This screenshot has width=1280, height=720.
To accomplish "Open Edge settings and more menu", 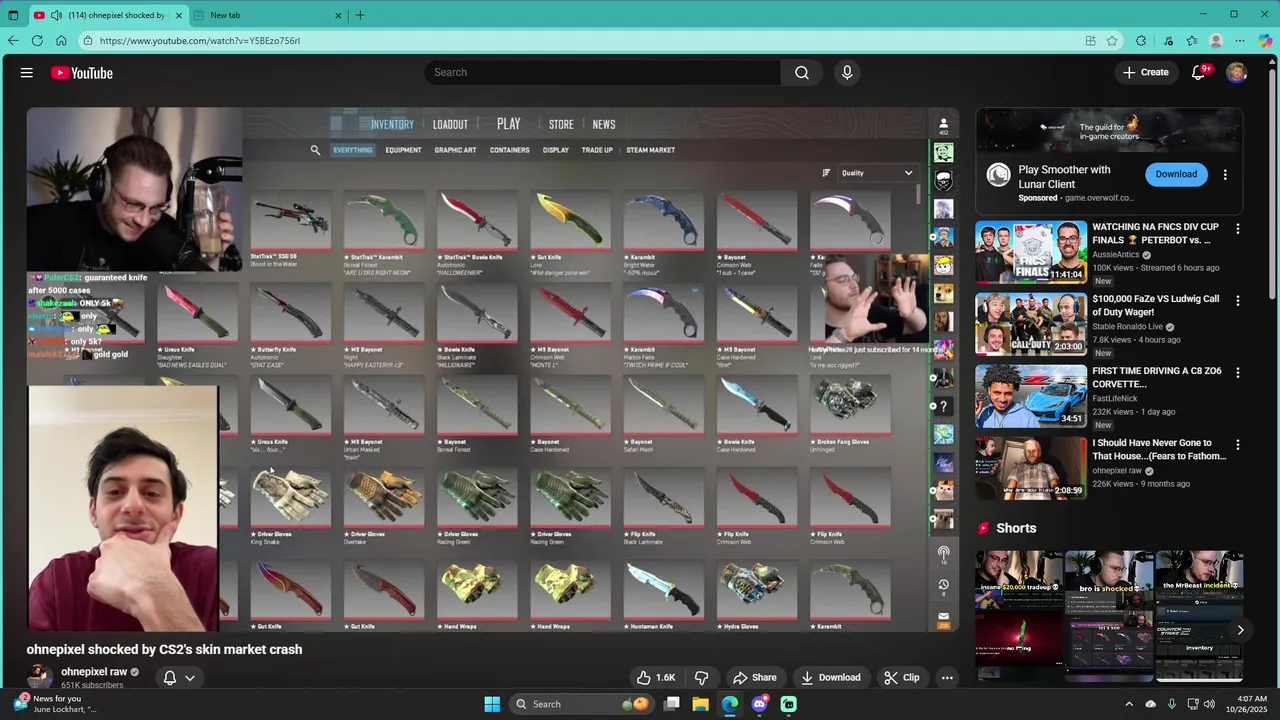I will tap(1240, 41).
